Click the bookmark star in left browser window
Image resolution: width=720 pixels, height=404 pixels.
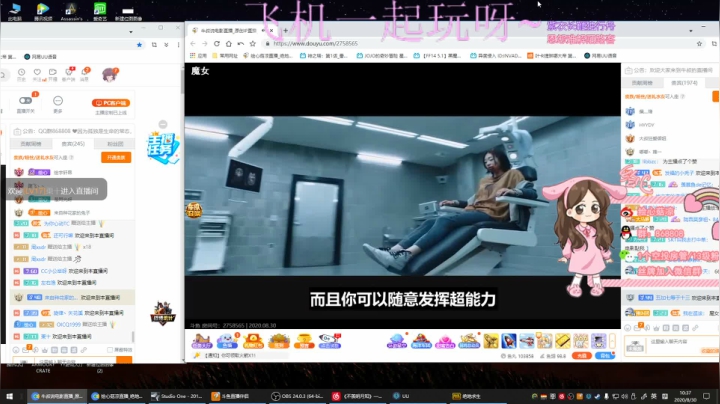(x=139, y=45)
